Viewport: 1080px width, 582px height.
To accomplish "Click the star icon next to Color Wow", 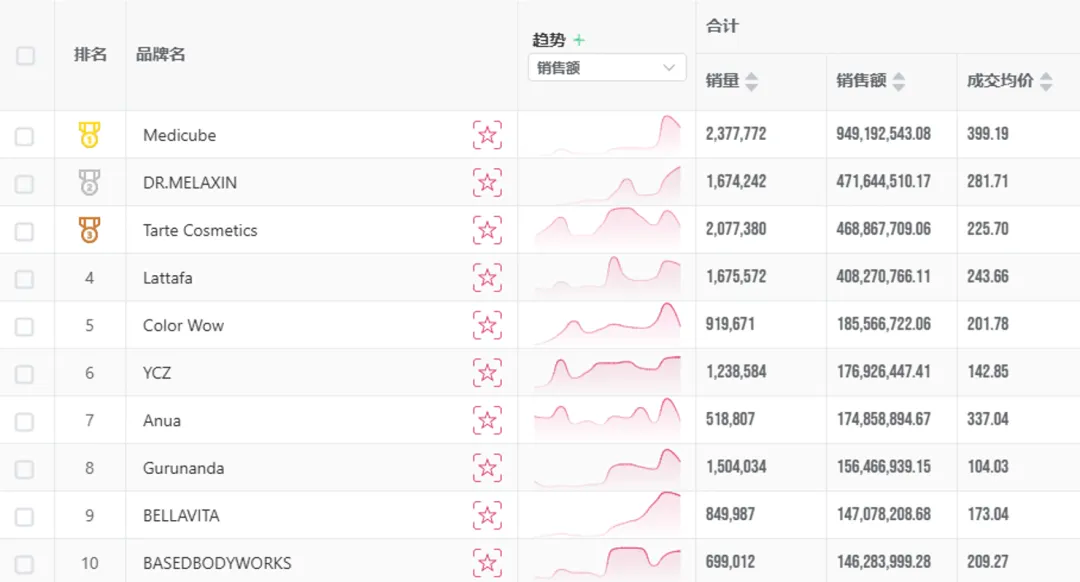I will pyautogui.click(x=487, y=325).
